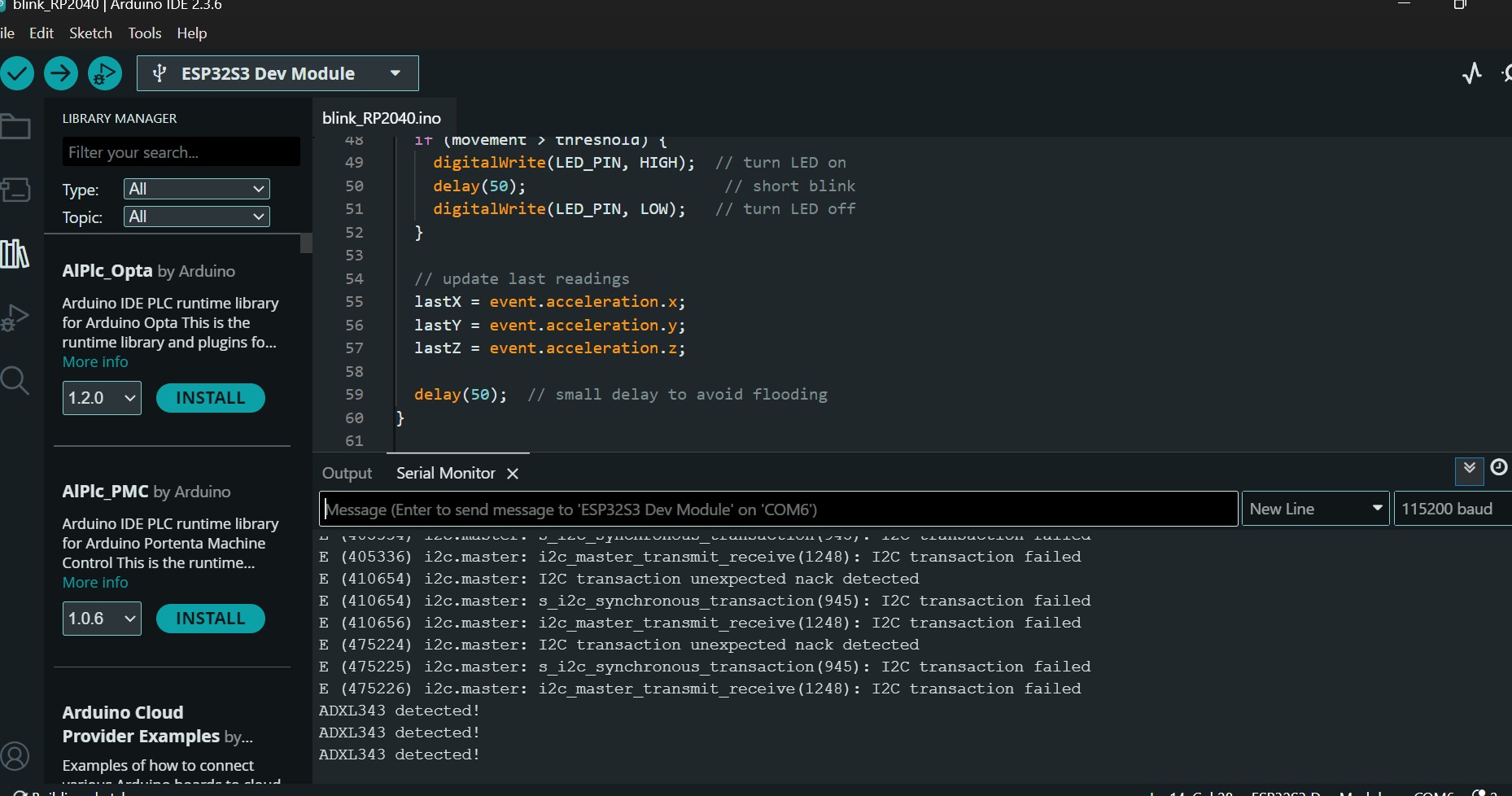Open More info link for AIPlc_Opta
1512x796 pixels.
(95, 362)
